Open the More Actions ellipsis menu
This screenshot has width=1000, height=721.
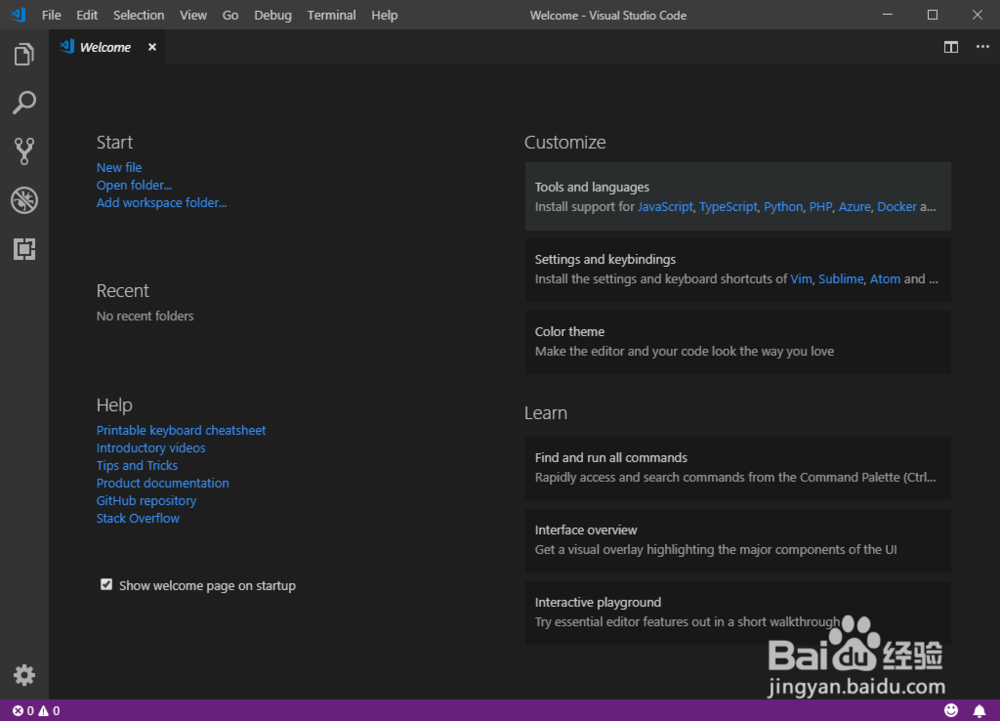tap(983, 47)
